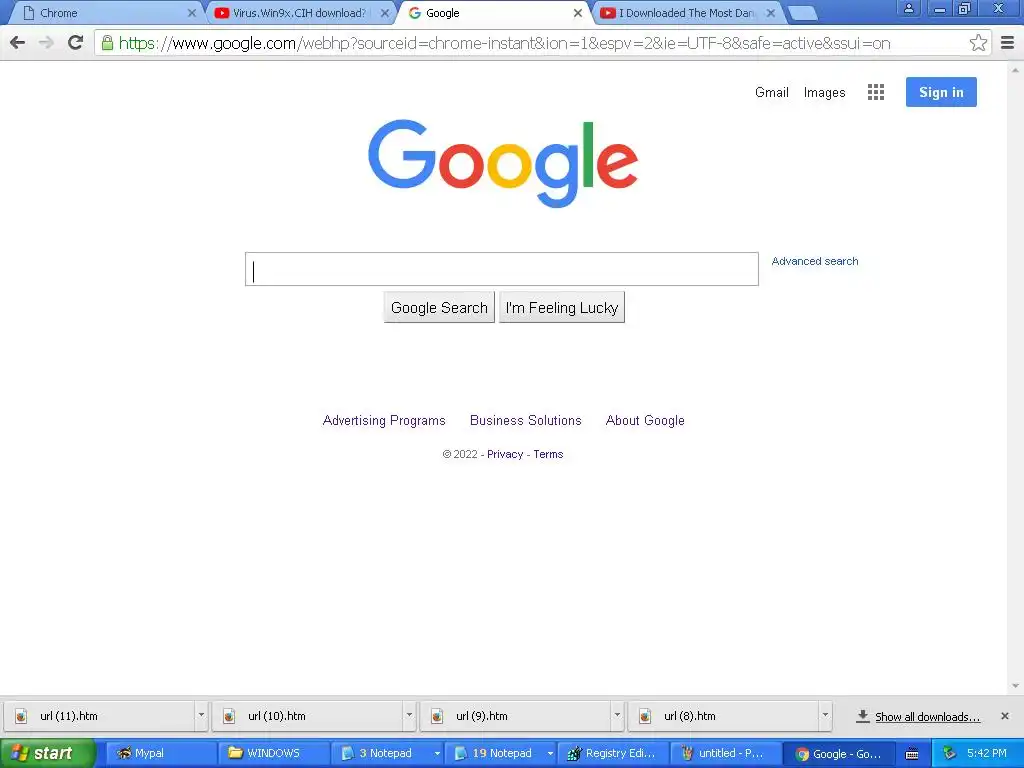This screenshot has width=1024, height=768.
Task: Focus the Google search input box
Action: [502, 269]
